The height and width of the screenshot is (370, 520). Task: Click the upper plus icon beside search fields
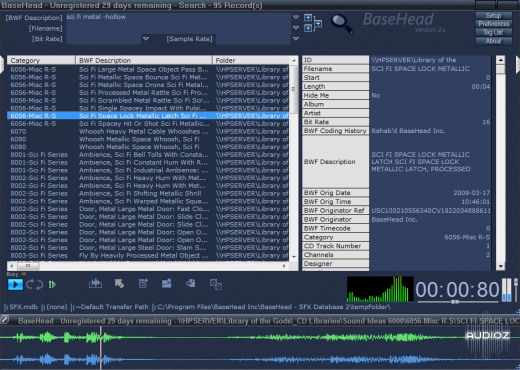point(308,18)
